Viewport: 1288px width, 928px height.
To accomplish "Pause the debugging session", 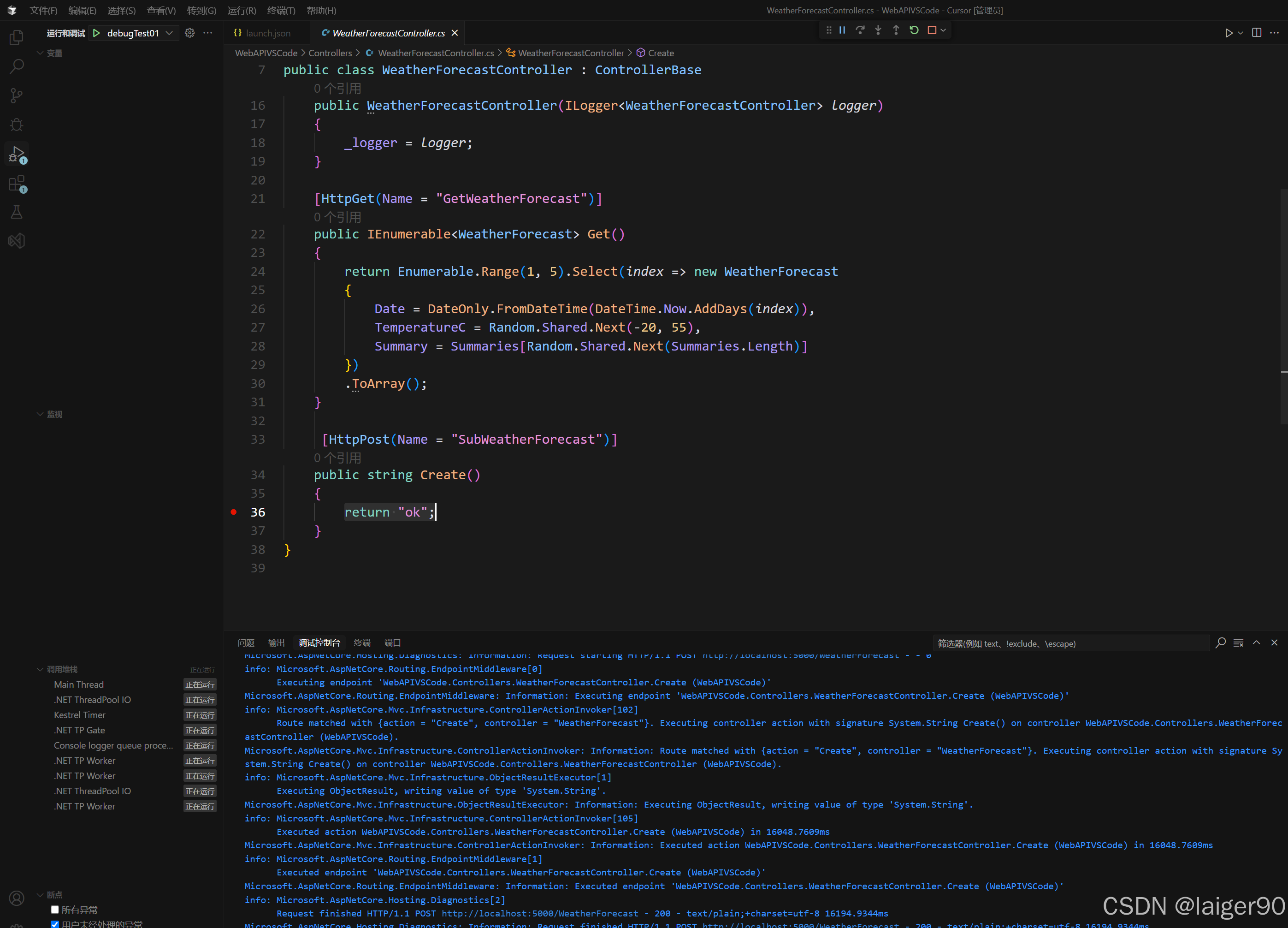I will [x=842, y=30].
